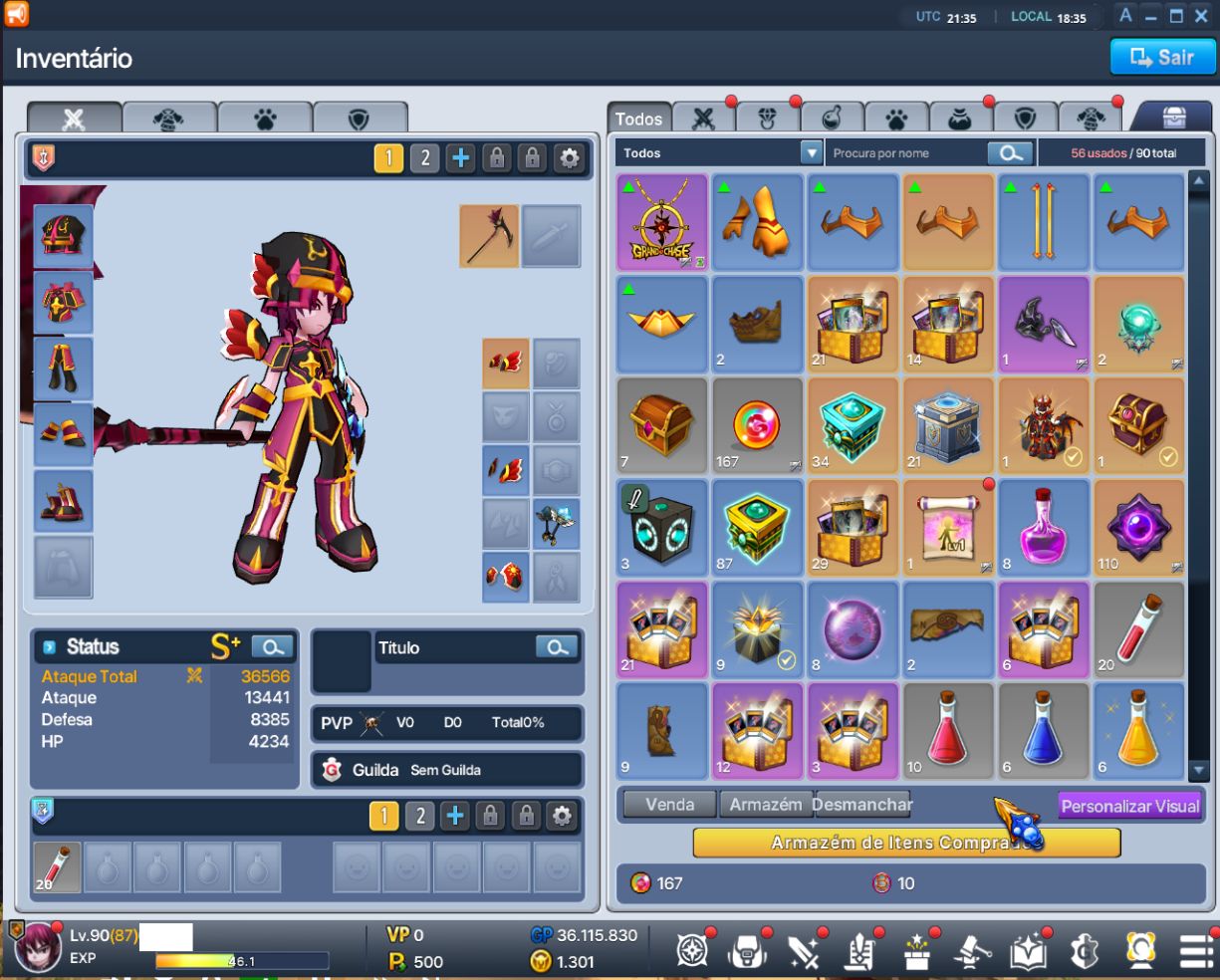
Task: Open the storage chest tab at top right
Action: [x=1174, y=118]
